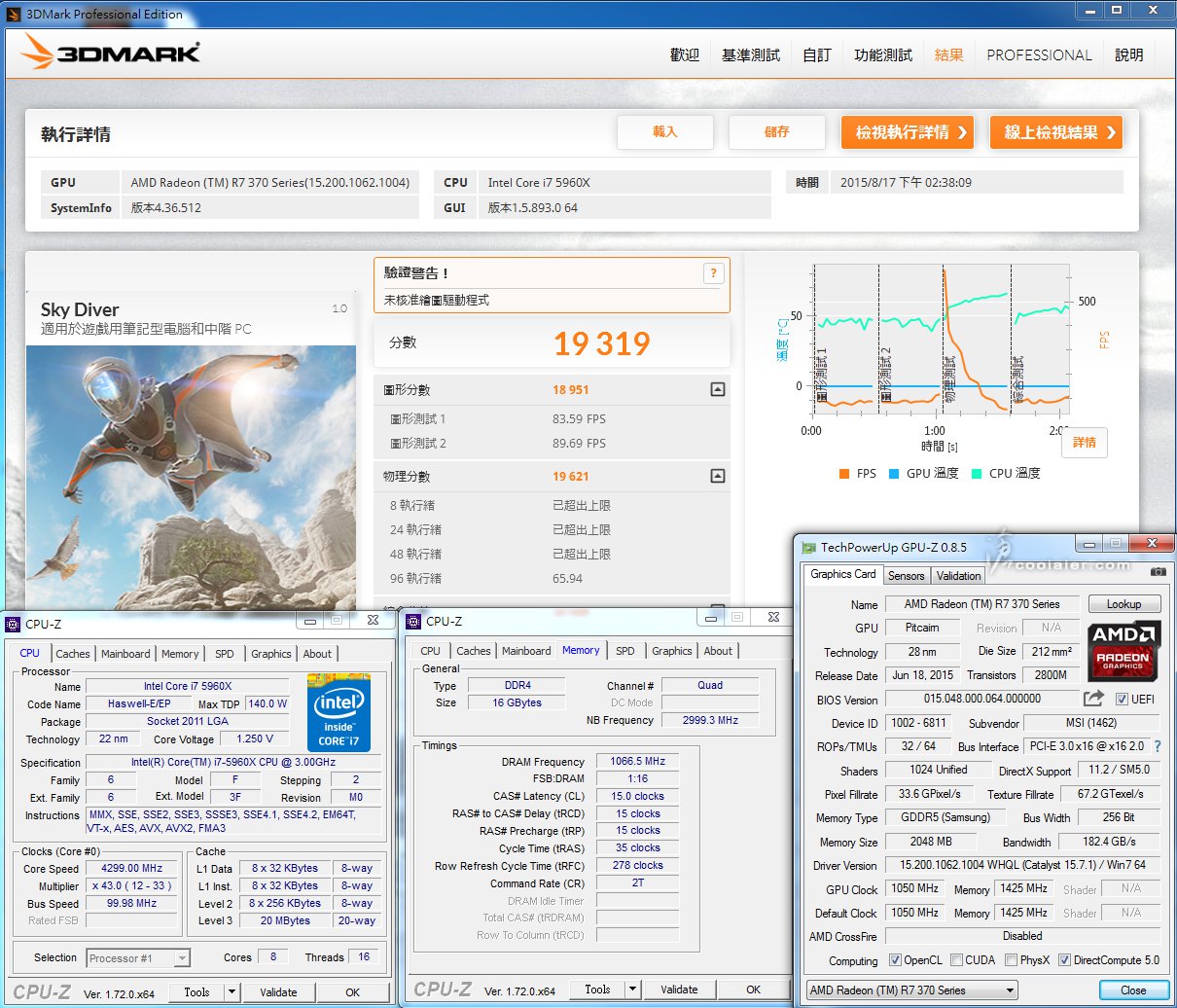The width and height of the screenshot is (1177, 1008).
Task: Click the 3DMark title bar app icon
Action: (13, 14)
